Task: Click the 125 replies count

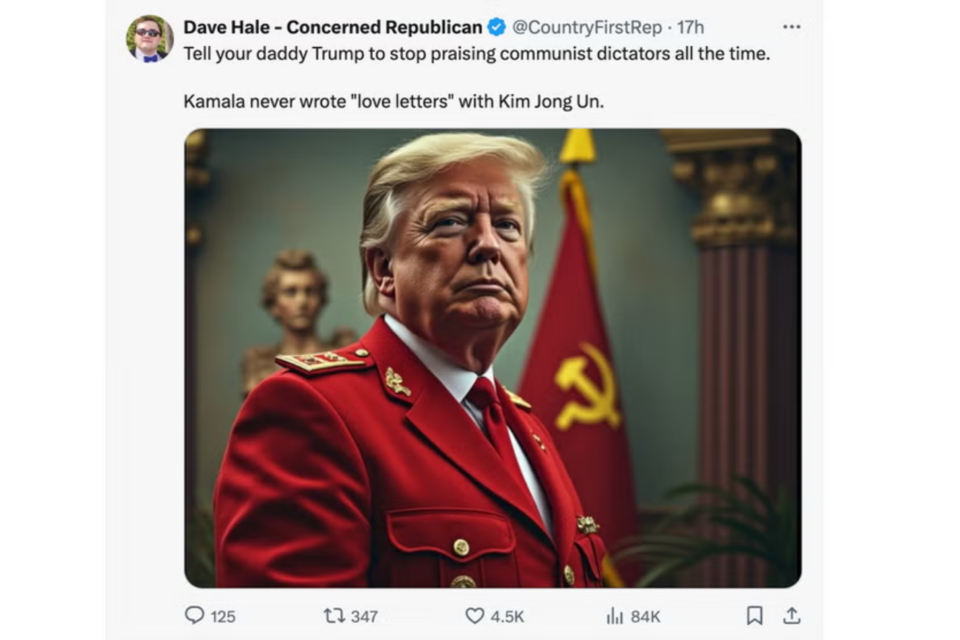Action: (x=223, y=616)
